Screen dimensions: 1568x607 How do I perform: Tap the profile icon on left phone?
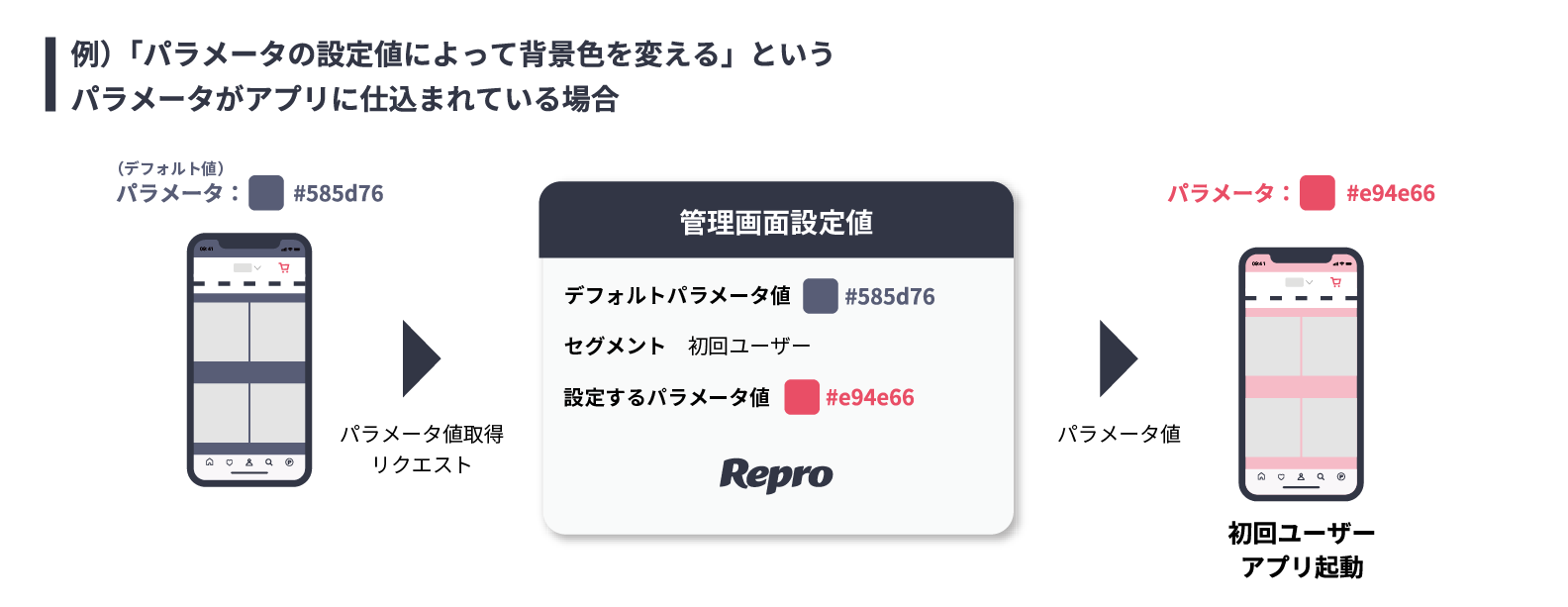tap(248, 461)
